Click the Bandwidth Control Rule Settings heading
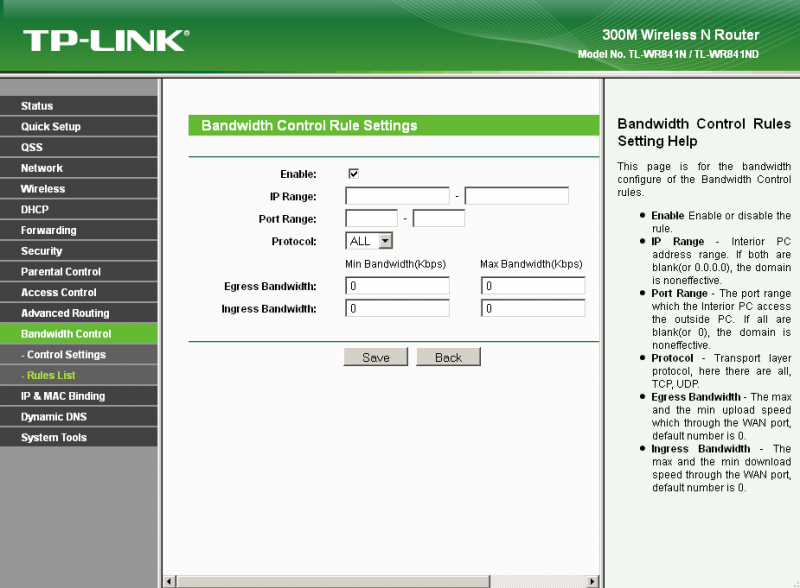The width and height of the screenshot is (800, 588). 309,126
